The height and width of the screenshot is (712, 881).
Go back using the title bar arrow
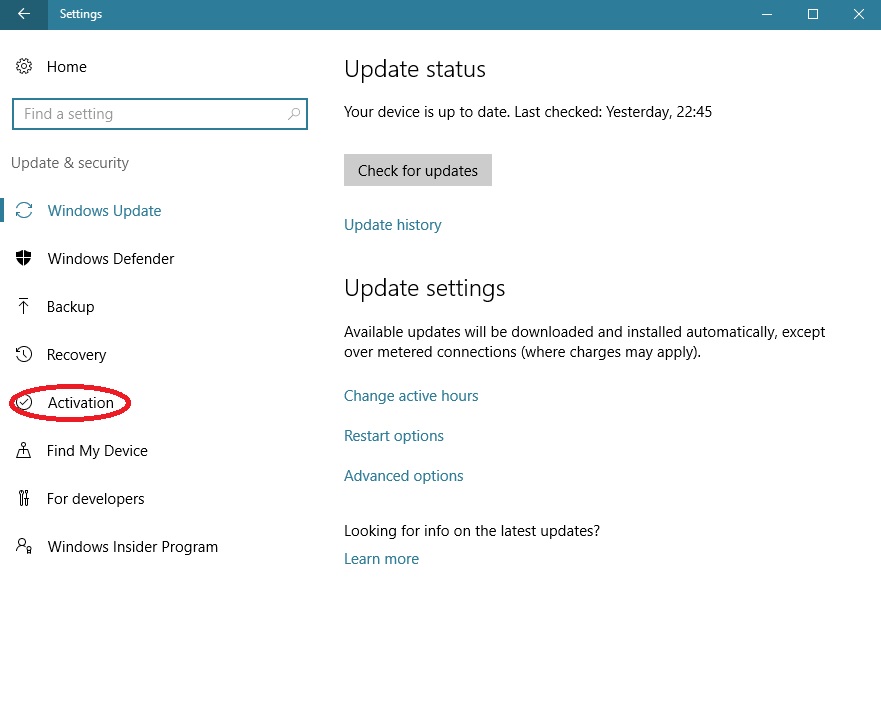(x=24, y=14)
